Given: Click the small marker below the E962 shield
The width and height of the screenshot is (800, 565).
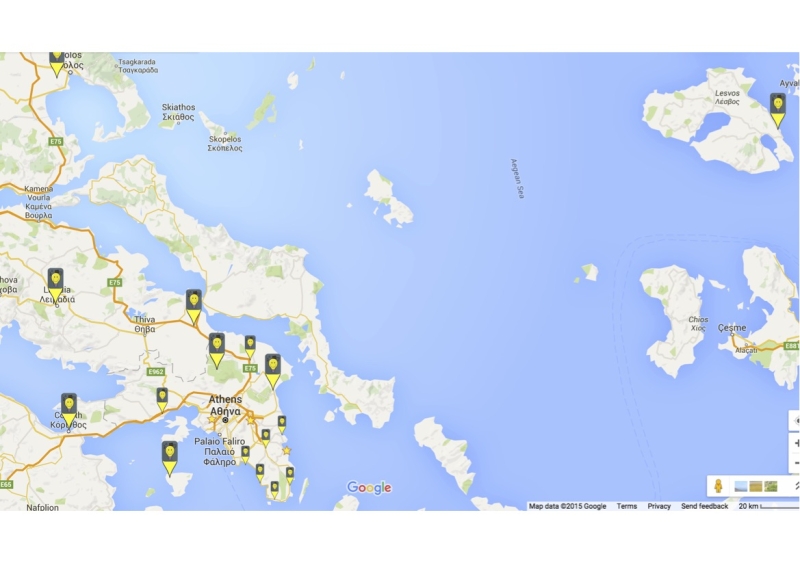Looking at the screenshot, I should (162, 400).
